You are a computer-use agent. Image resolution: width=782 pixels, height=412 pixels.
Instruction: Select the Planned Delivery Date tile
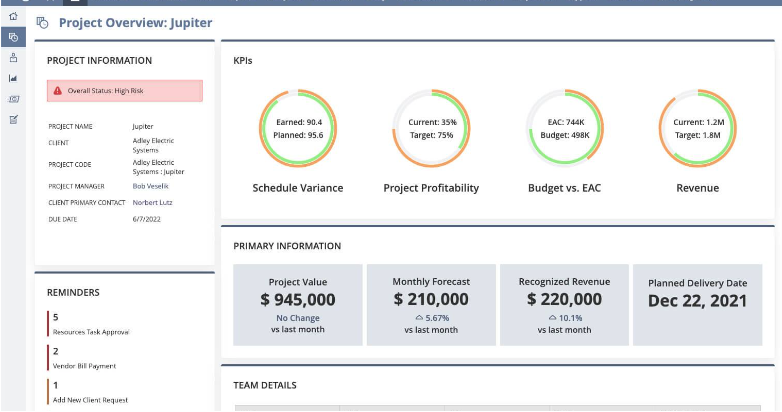[697, 305]
